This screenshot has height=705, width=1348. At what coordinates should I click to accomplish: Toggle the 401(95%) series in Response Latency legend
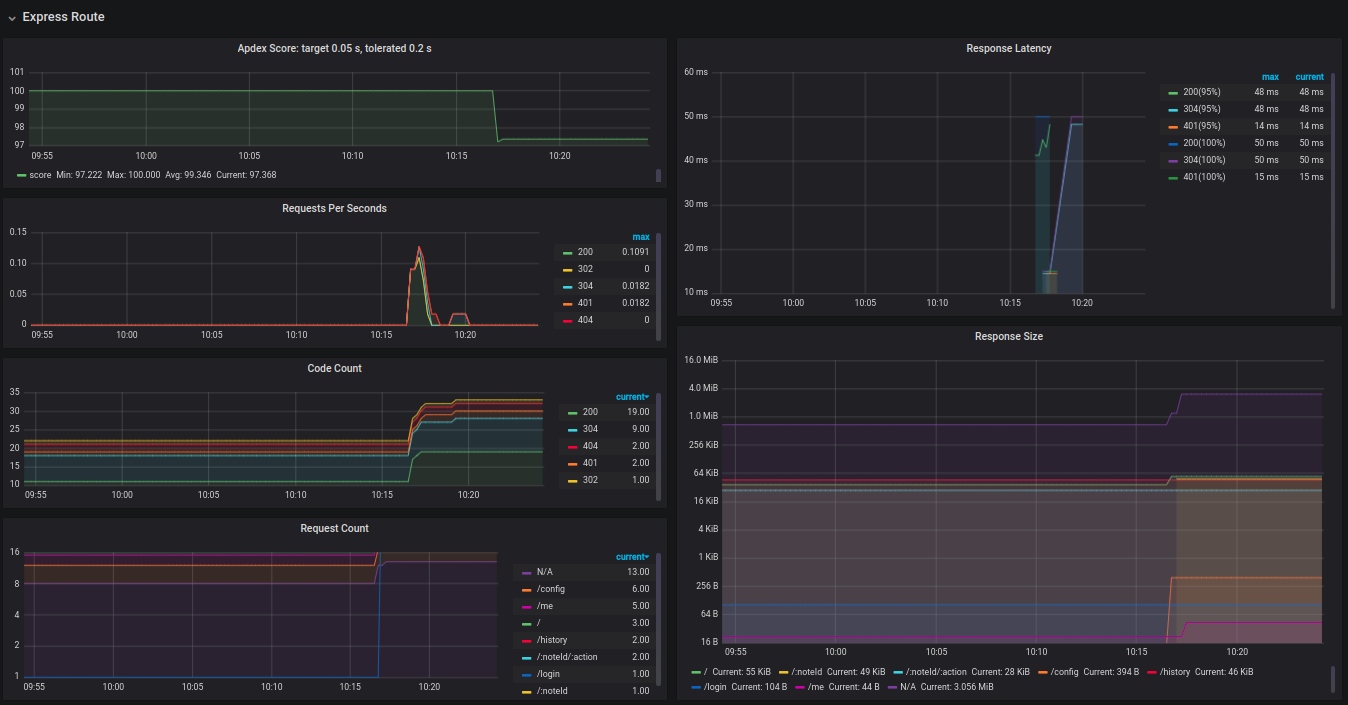(1202, 126)
